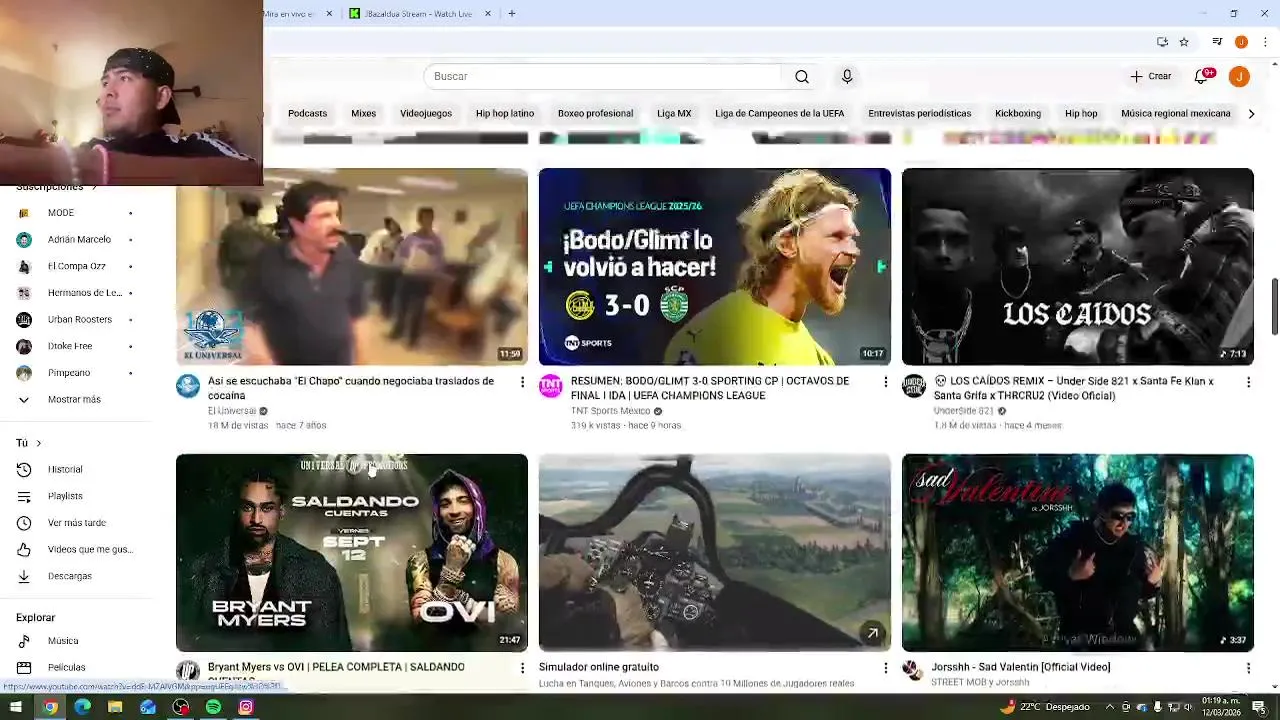
Task: Switch to the JBazaldua Stream tab
Action: click(x=420, y=14)
